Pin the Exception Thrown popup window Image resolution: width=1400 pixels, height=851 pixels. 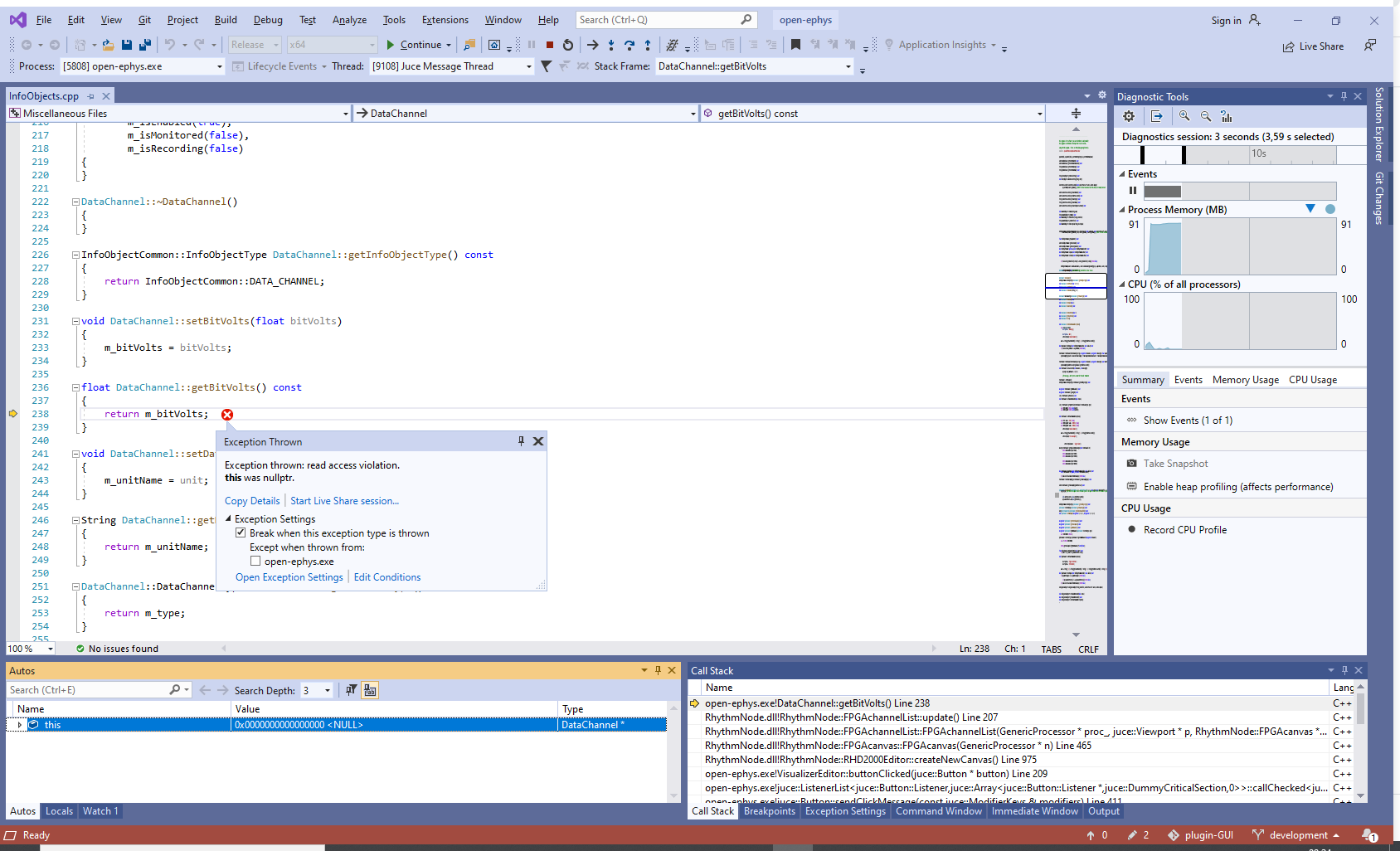522,441
